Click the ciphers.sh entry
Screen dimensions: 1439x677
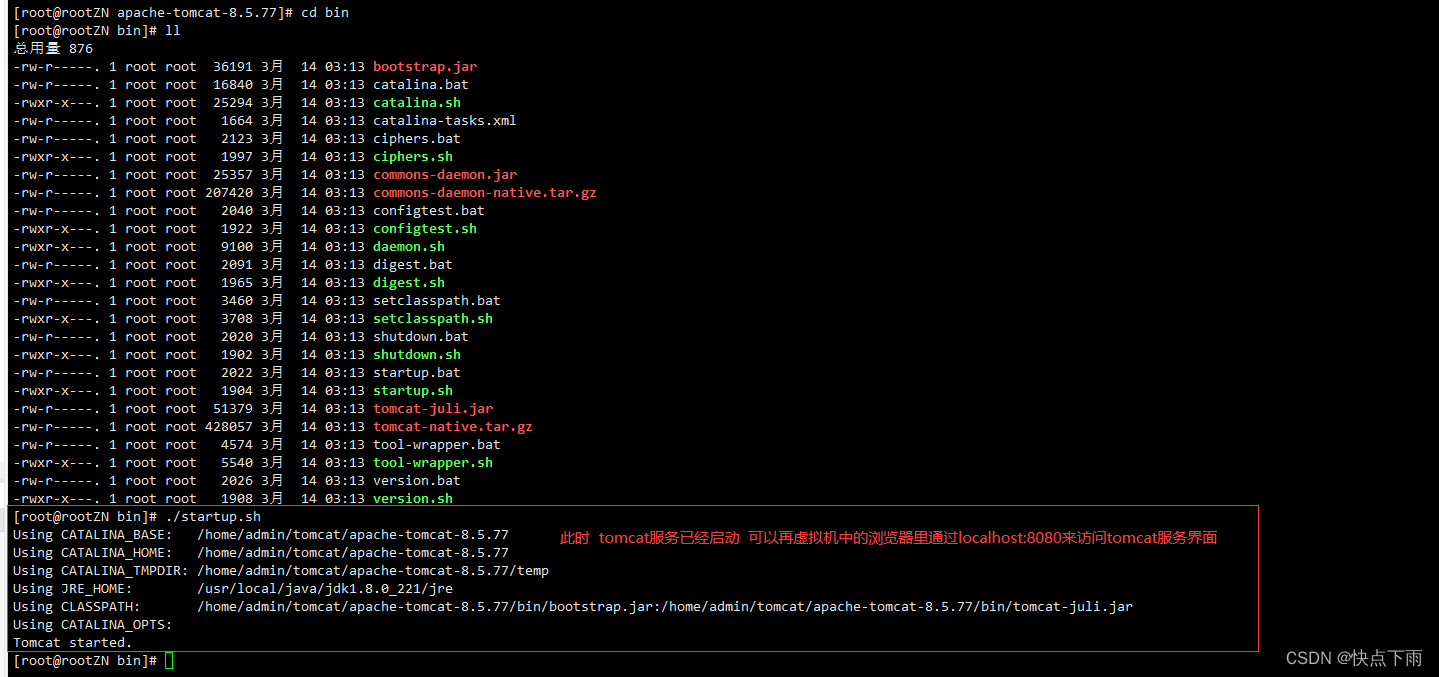coord(413,156)
